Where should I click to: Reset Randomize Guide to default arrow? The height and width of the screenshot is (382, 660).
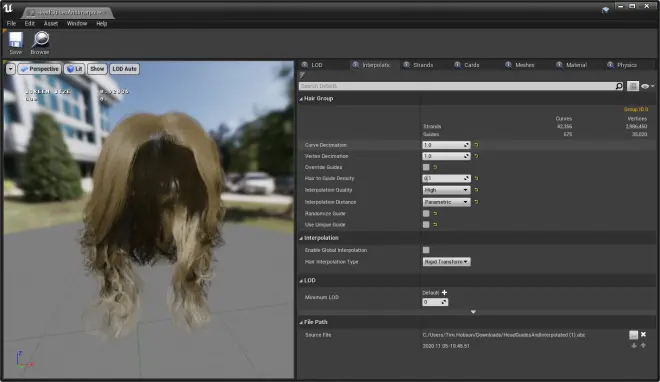pyautogui.click(x=435, y=214)
